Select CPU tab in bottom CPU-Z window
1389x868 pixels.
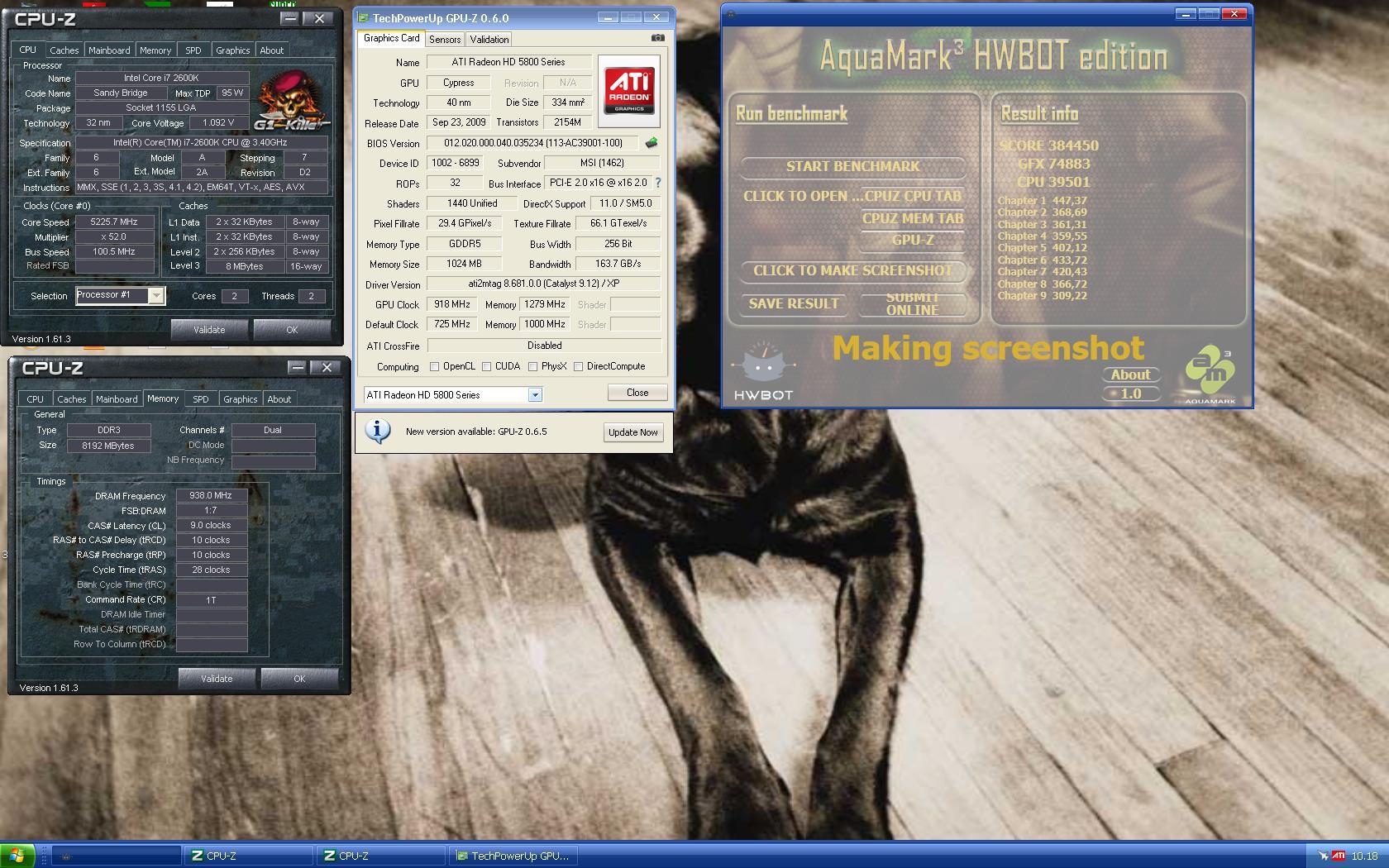[35, 399]
